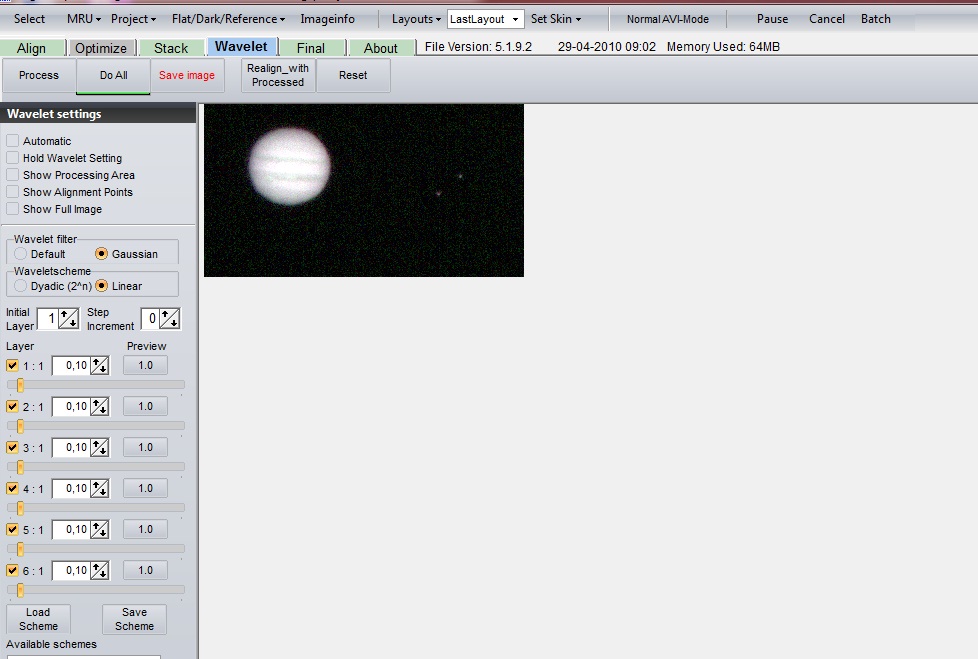Image resolution: width=978 pixels, height=659 pixels.
Task: Click layer 2:1 slider handle
Action: coord(21,426)
